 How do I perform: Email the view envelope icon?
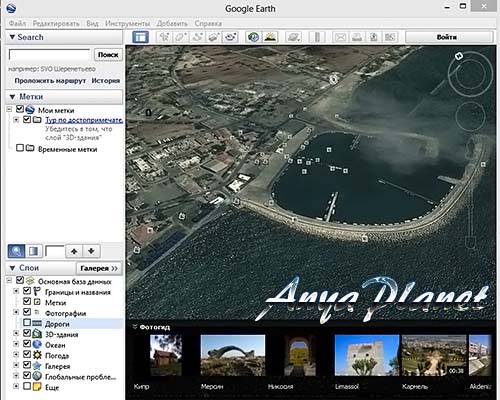pyautogui.click(x=340, y=37)
